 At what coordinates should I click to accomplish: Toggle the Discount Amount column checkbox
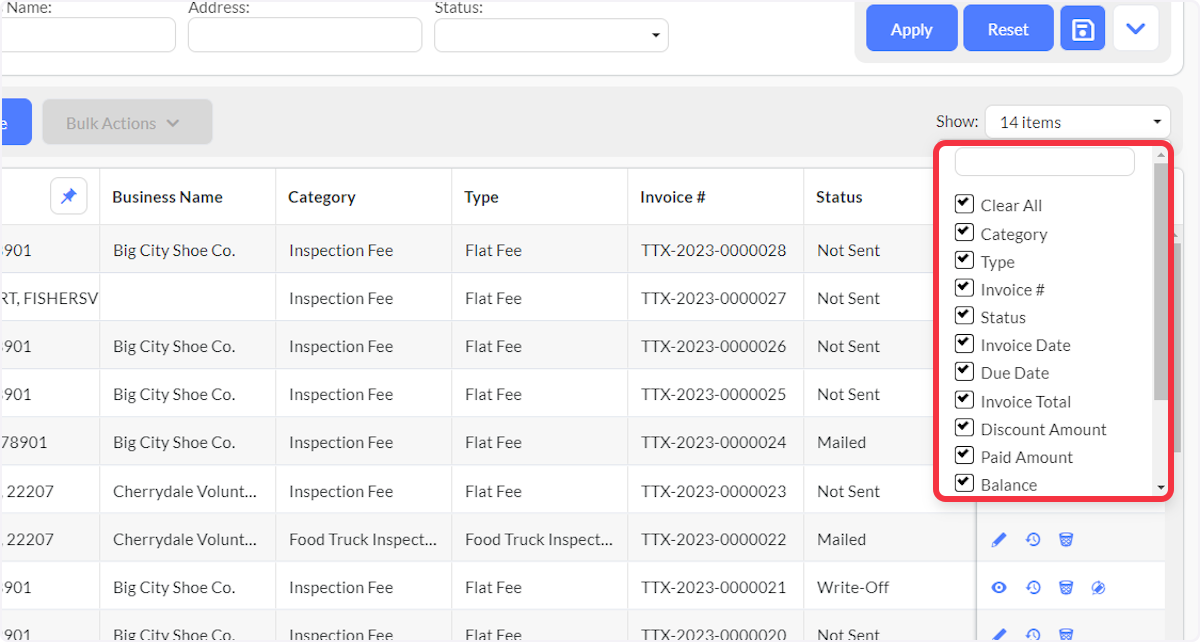click(x=964, y=428)
